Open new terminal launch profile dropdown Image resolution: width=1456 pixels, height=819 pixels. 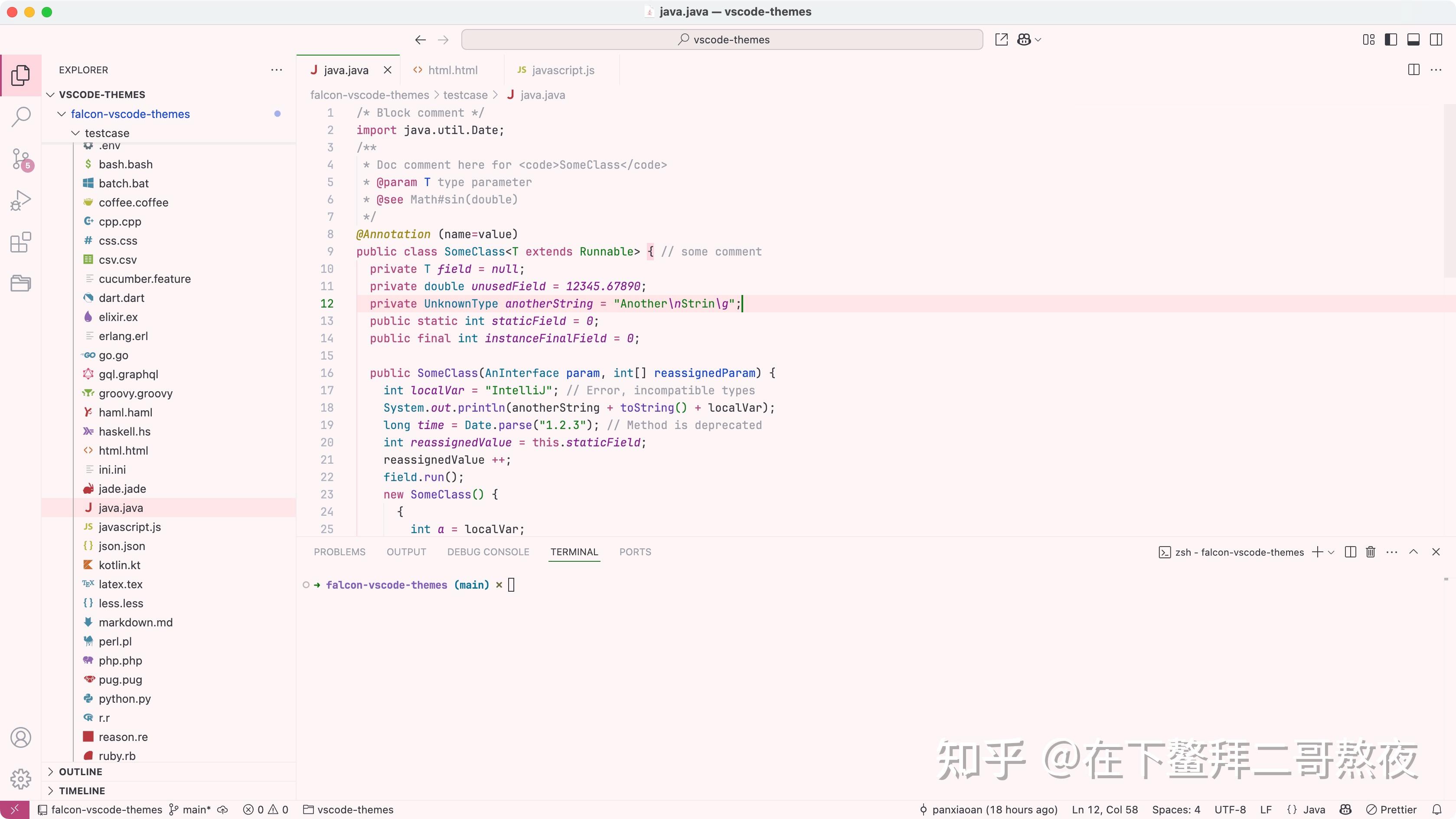point(1331,552)
